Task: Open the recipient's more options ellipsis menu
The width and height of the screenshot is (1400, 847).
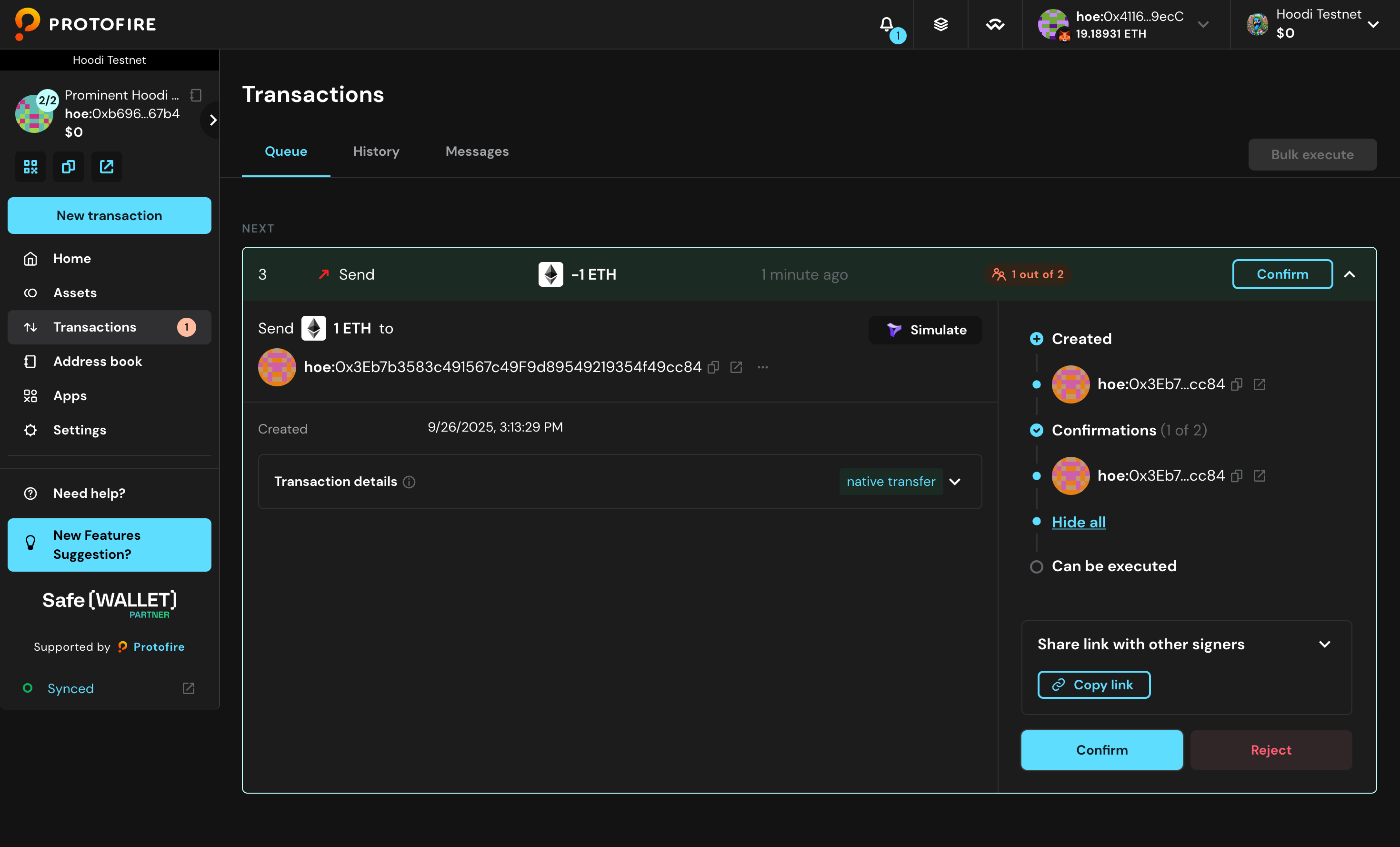Action: coord(762,367)
